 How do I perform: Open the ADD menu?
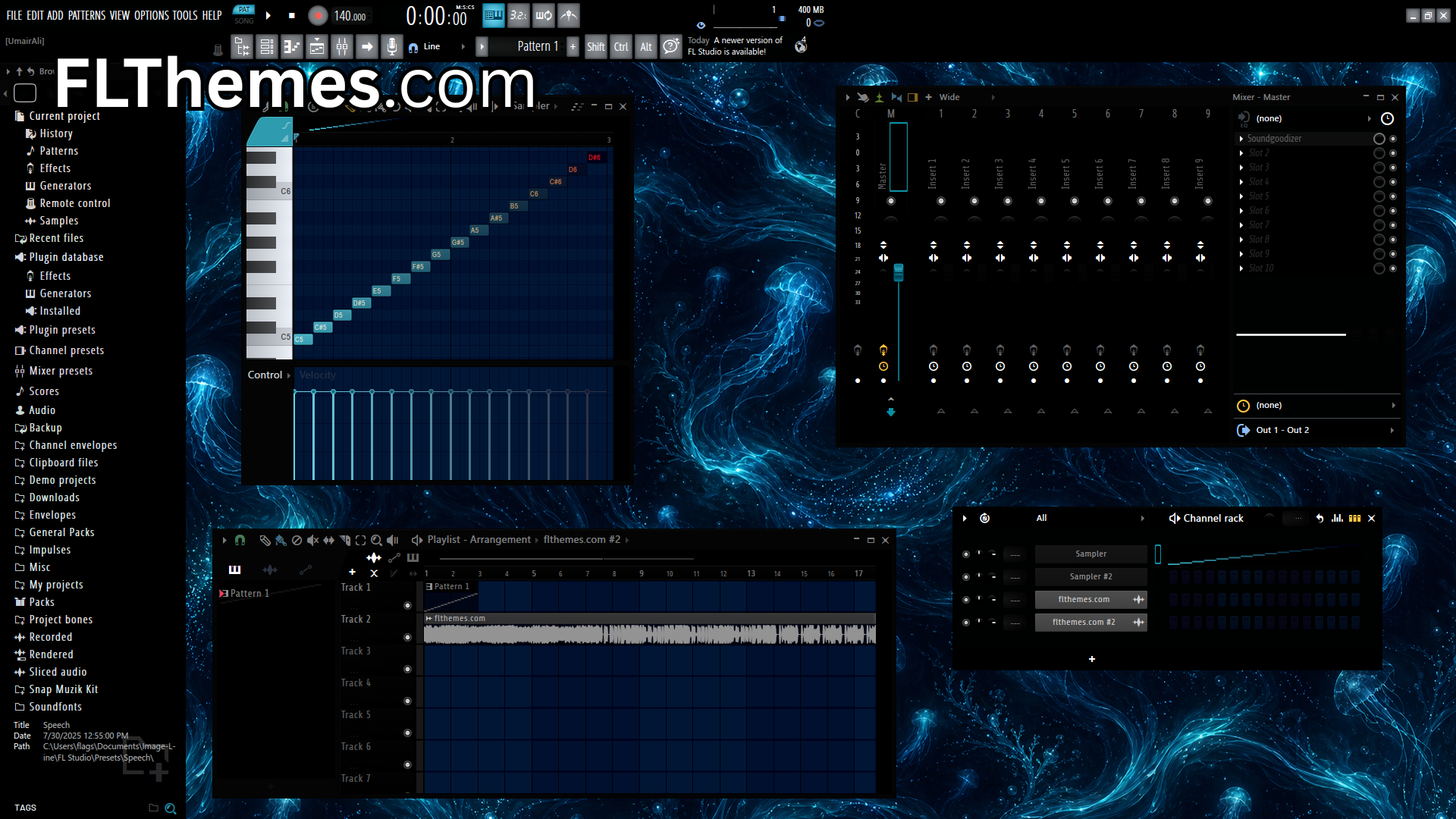click(55, 15)
